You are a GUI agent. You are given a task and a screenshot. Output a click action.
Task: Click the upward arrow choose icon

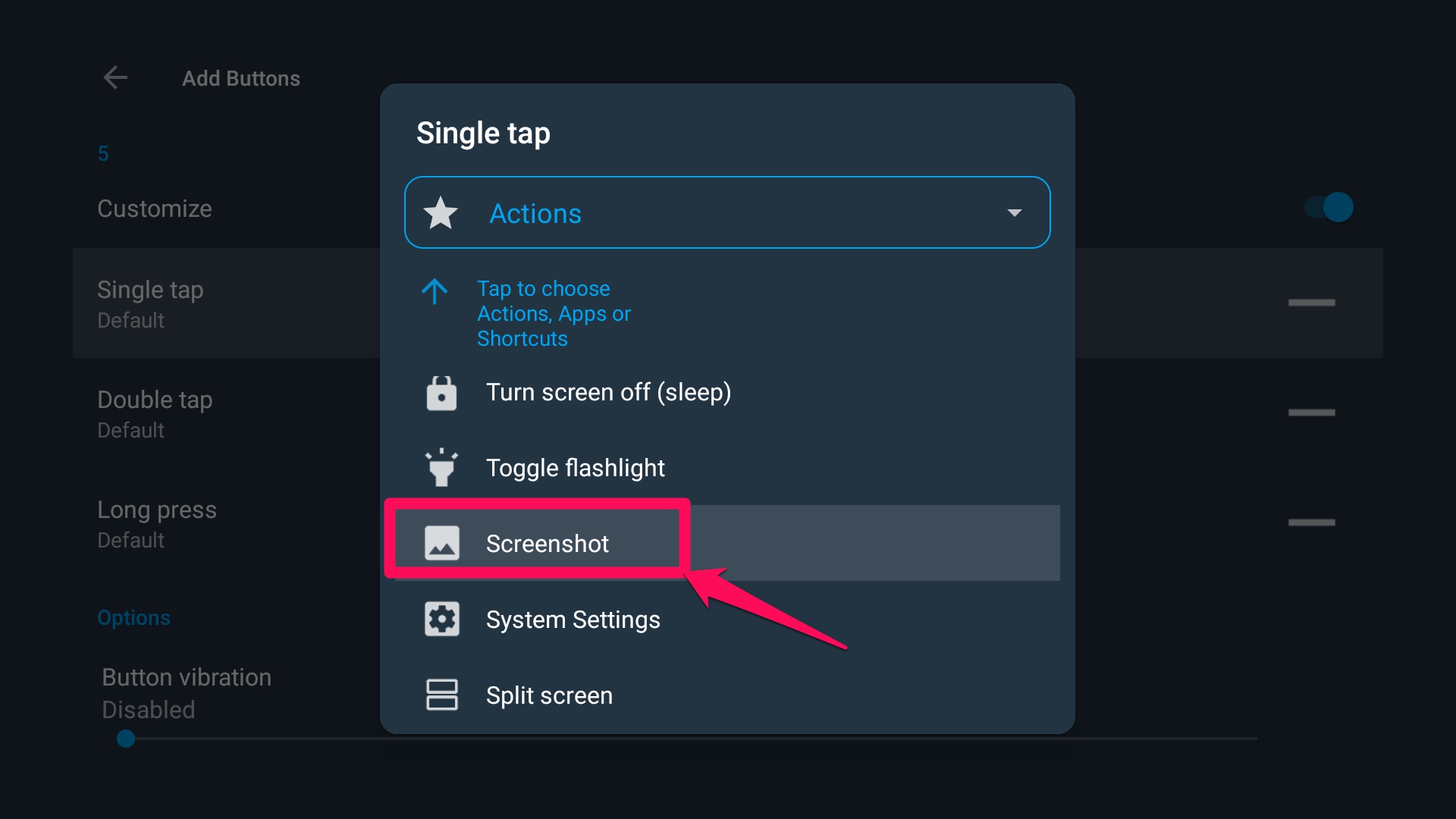[435, 292]
